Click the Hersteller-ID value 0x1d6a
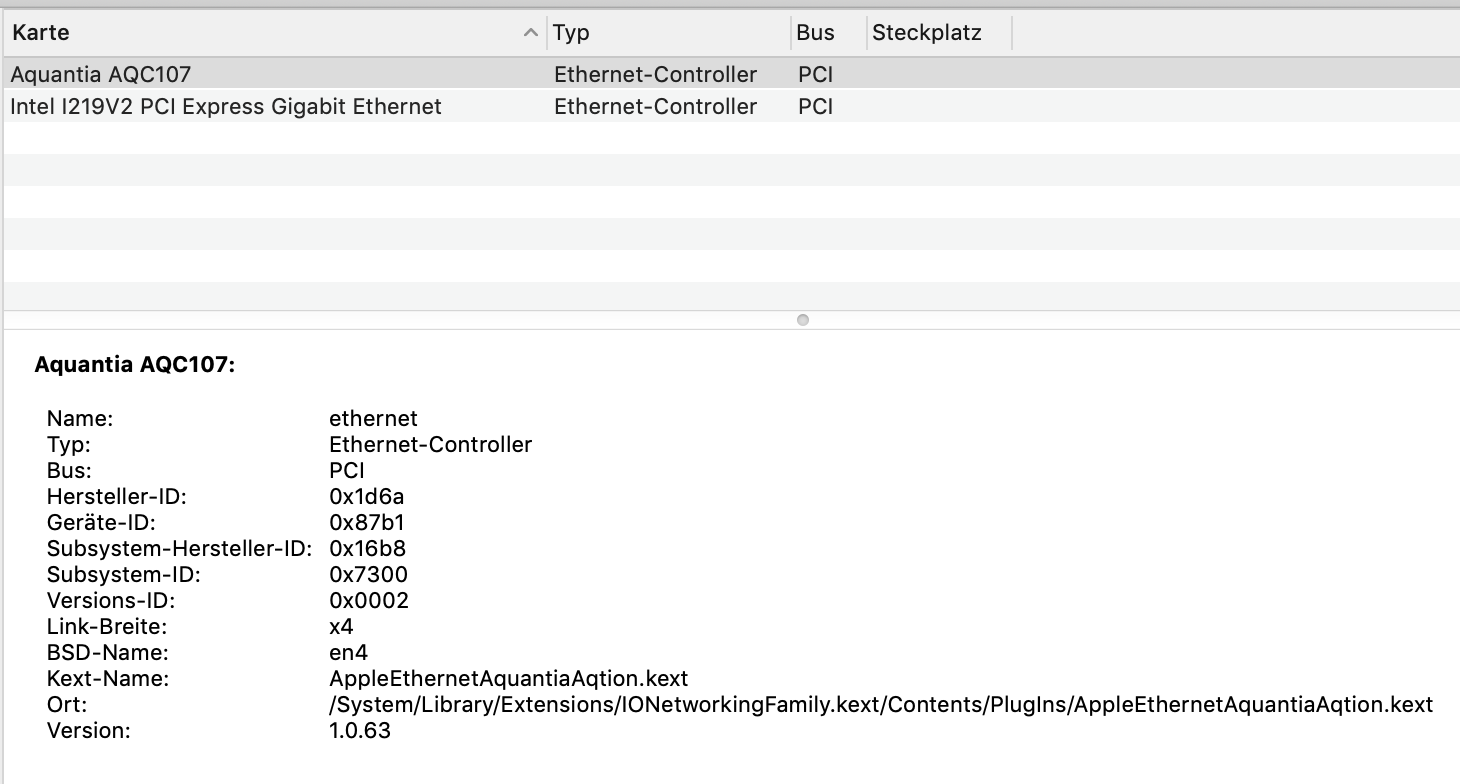Image resolution: width=1460 pixels, height=784 pixels. coord(366,497)
